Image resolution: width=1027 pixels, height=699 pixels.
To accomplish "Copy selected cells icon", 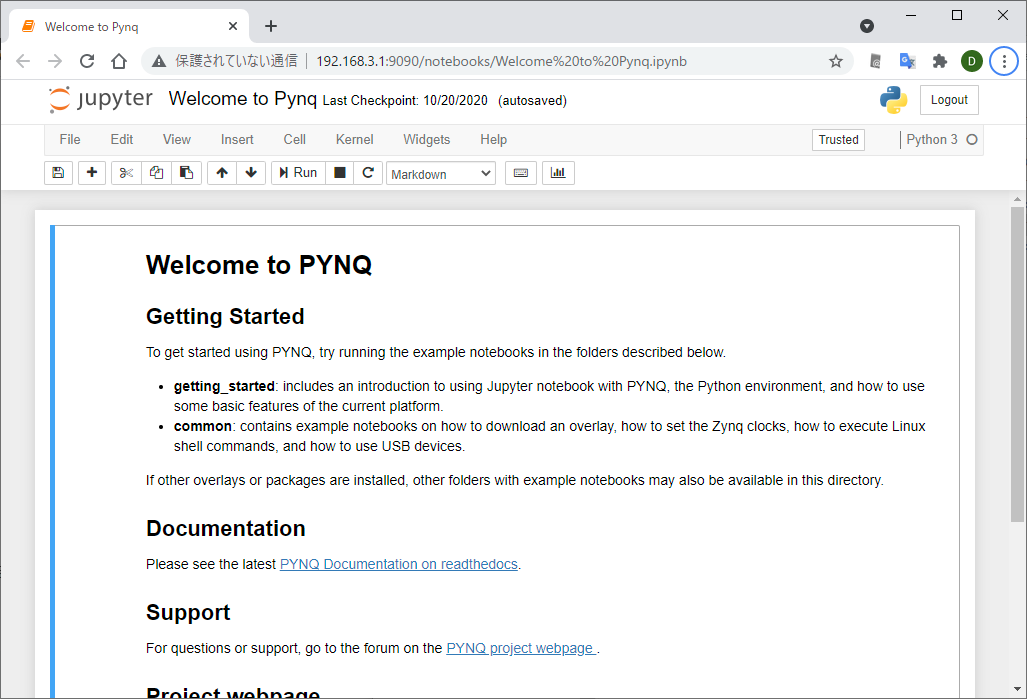I will [x=157, y=173].
